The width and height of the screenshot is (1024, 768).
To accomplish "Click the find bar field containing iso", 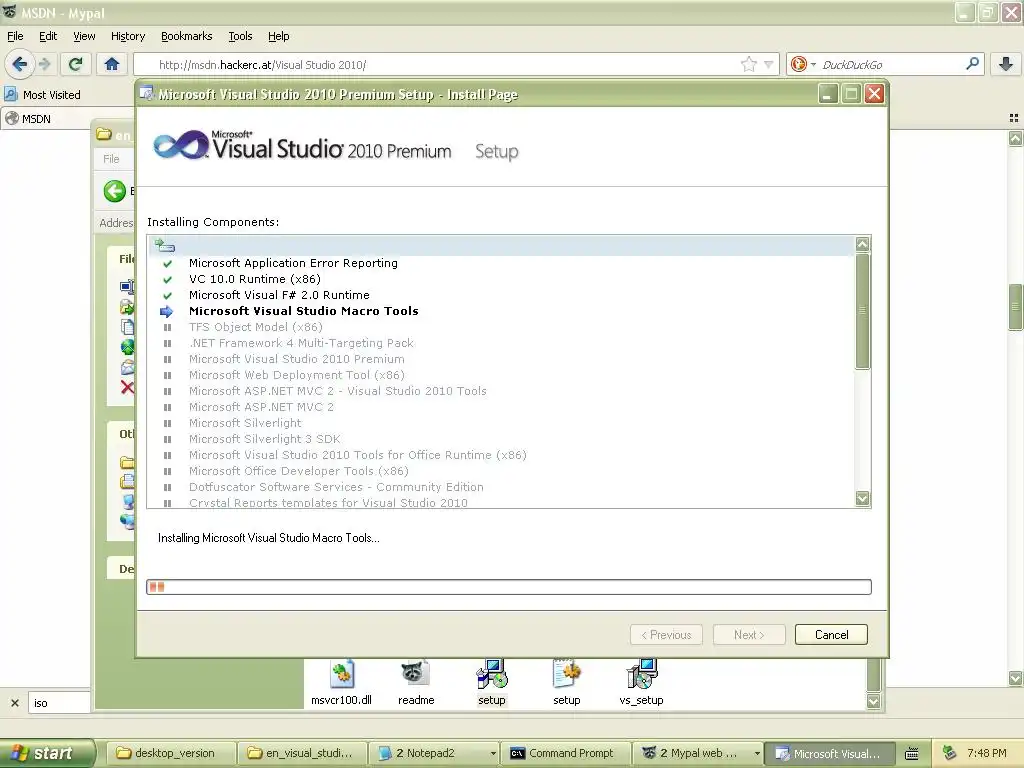I will click(x=59, y=703).
